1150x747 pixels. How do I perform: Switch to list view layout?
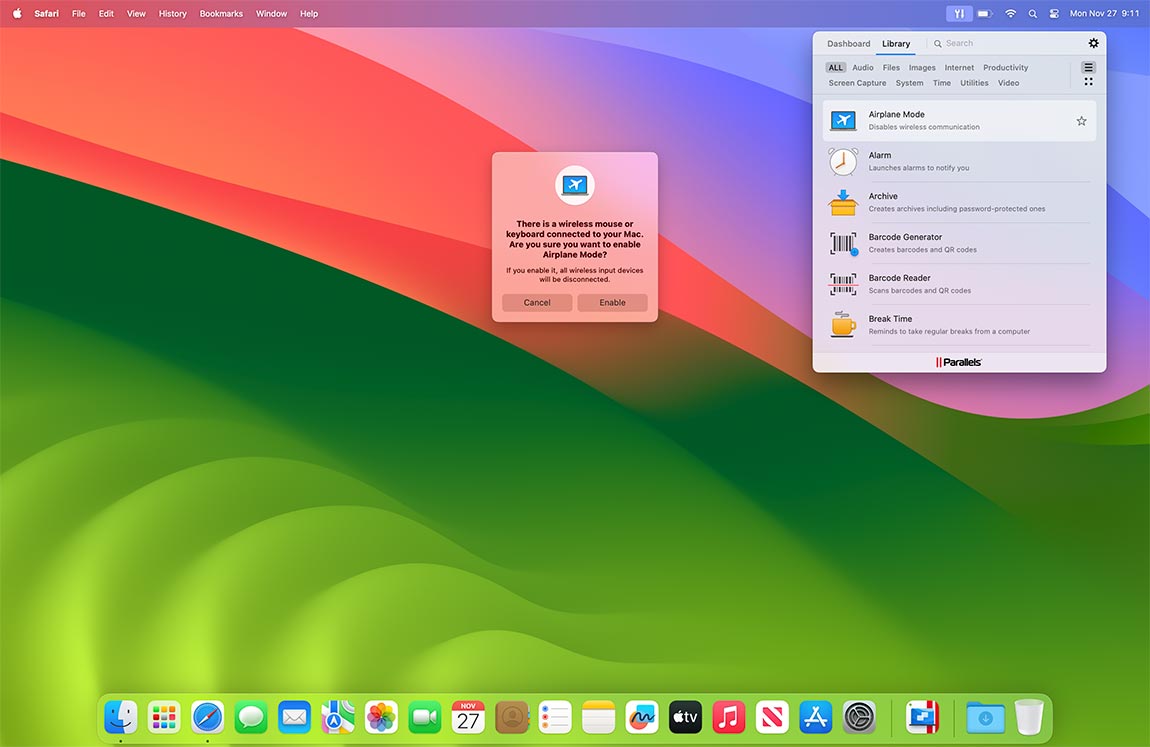1088,67
